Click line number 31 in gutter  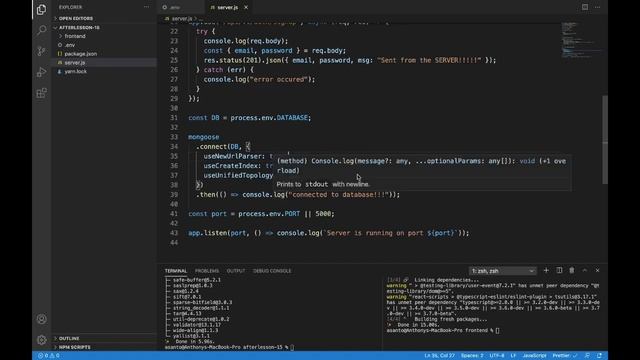coord(174,118)
